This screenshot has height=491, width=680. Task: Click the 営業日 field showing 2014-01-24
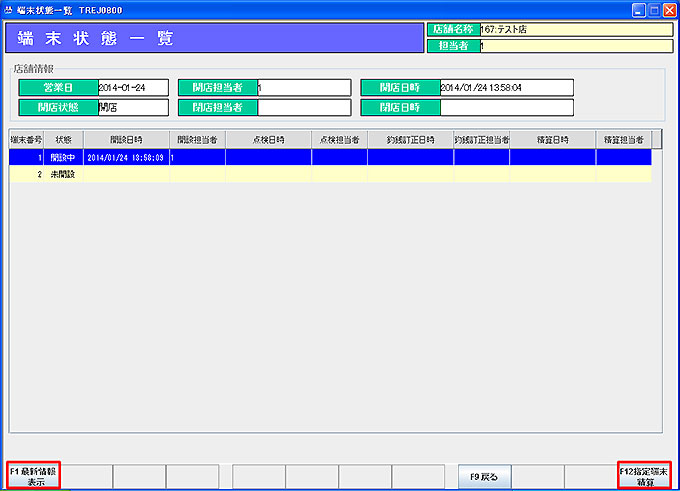pos(132,87)
